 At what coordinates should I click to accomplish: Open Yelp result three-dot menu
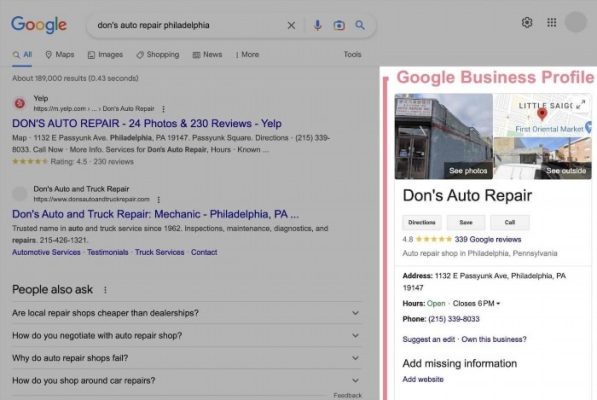coord(163,109)
